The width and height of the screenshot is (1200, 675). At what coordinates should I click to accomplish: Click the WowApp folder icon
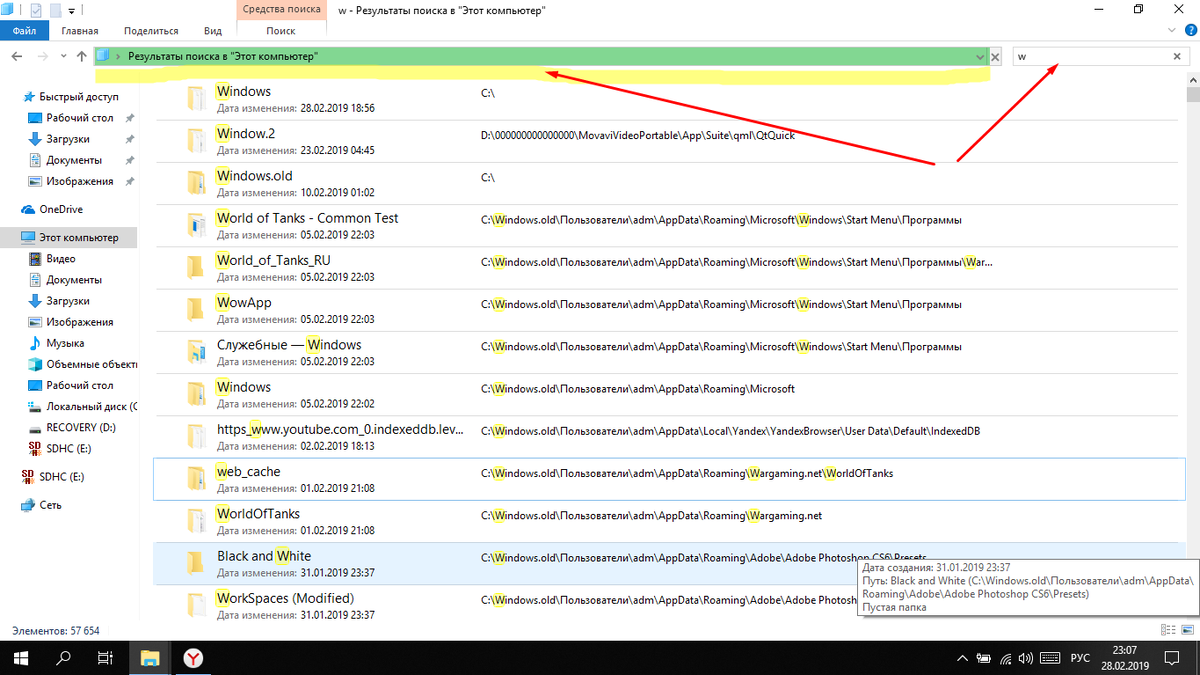point(195,309)
